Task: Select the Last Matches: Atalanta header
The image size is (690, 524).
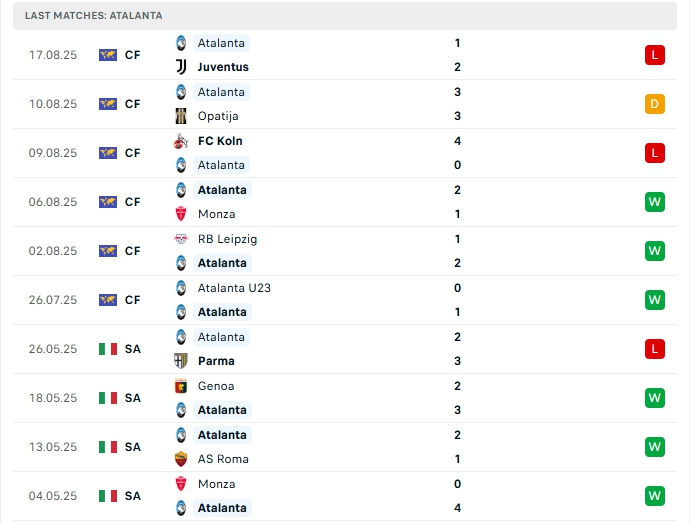Action: (94, 16)
